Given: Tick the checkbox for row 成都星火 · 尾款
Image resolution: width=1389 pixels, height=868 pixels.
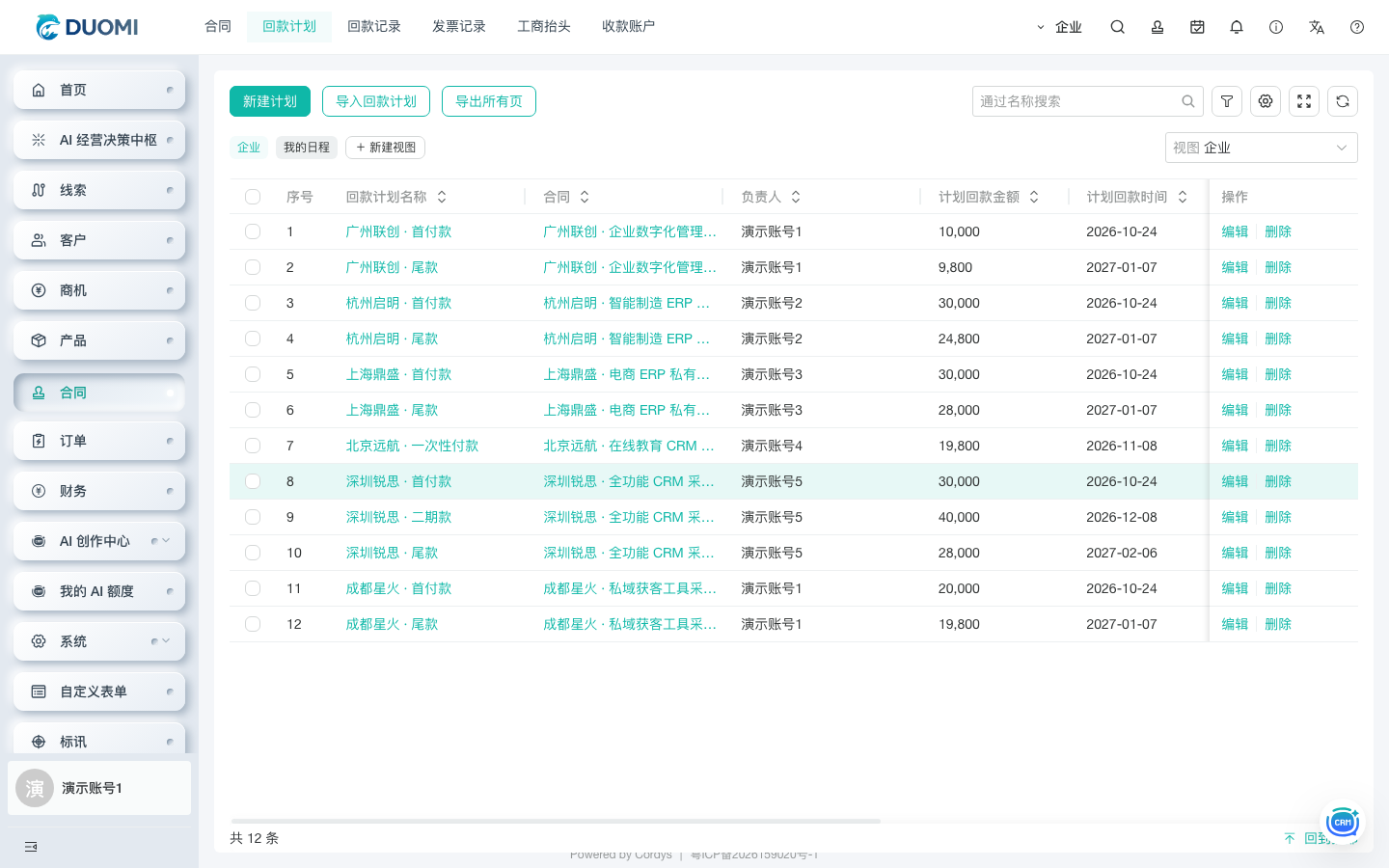Looking at the screenshot, I should 253,624.
